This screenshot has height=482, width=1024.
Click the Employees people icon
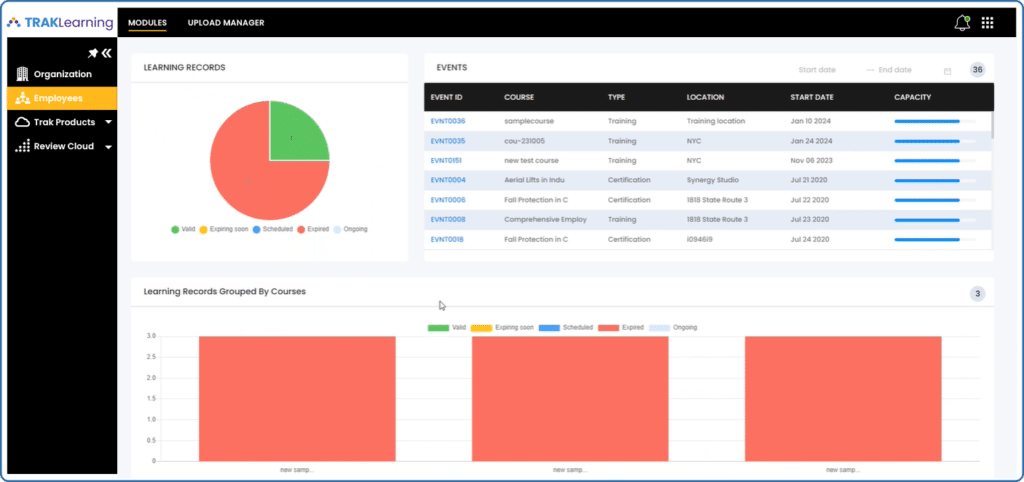pos(23,98)
